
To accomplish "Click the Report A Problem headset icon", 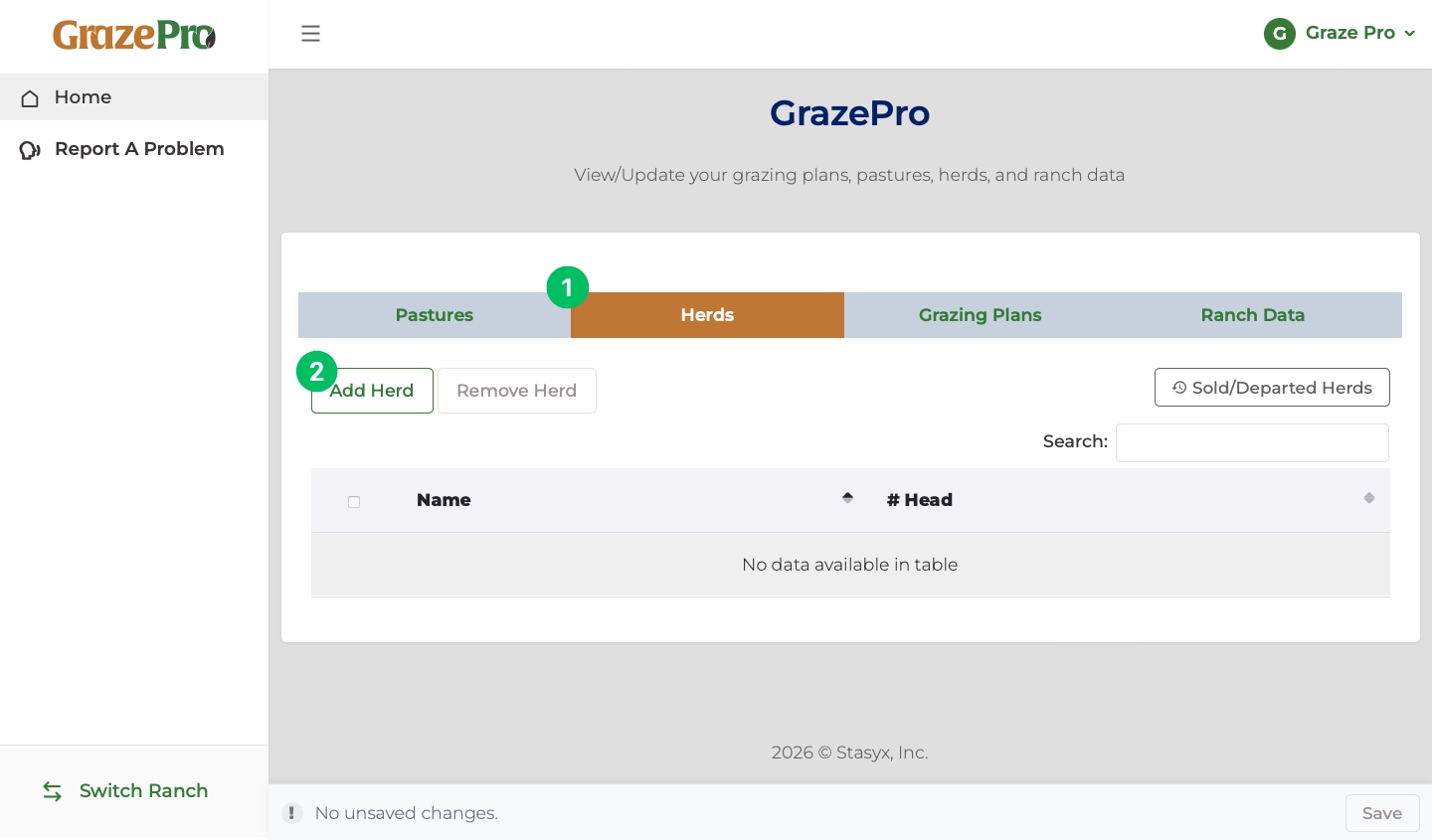I will coord(30,149).
